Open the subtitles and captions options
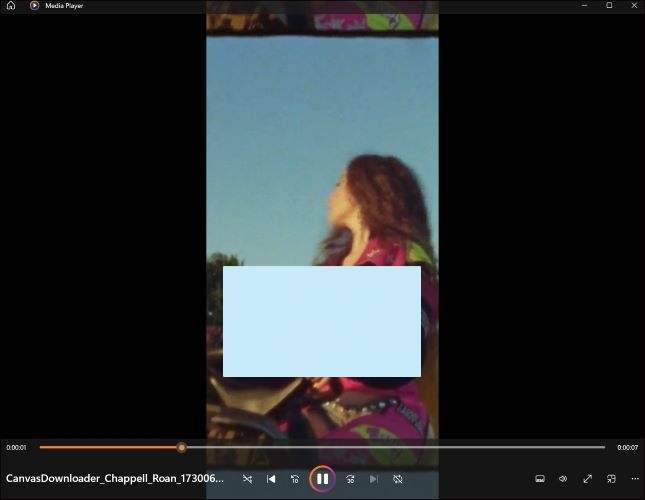This screenshot has width=645, height=500. (x=540, y=479)
